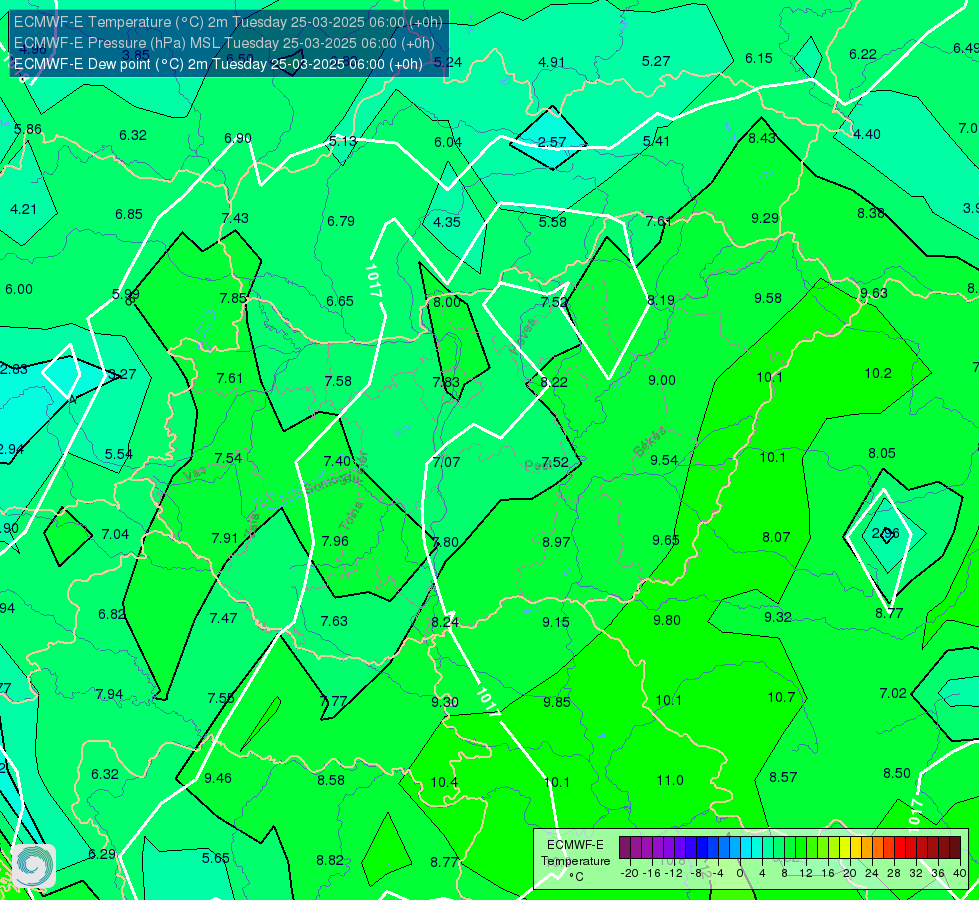Click the map value '9.15'
This screenshot has width=979, height=900.
pyautogui.click(x=556, y=622)
